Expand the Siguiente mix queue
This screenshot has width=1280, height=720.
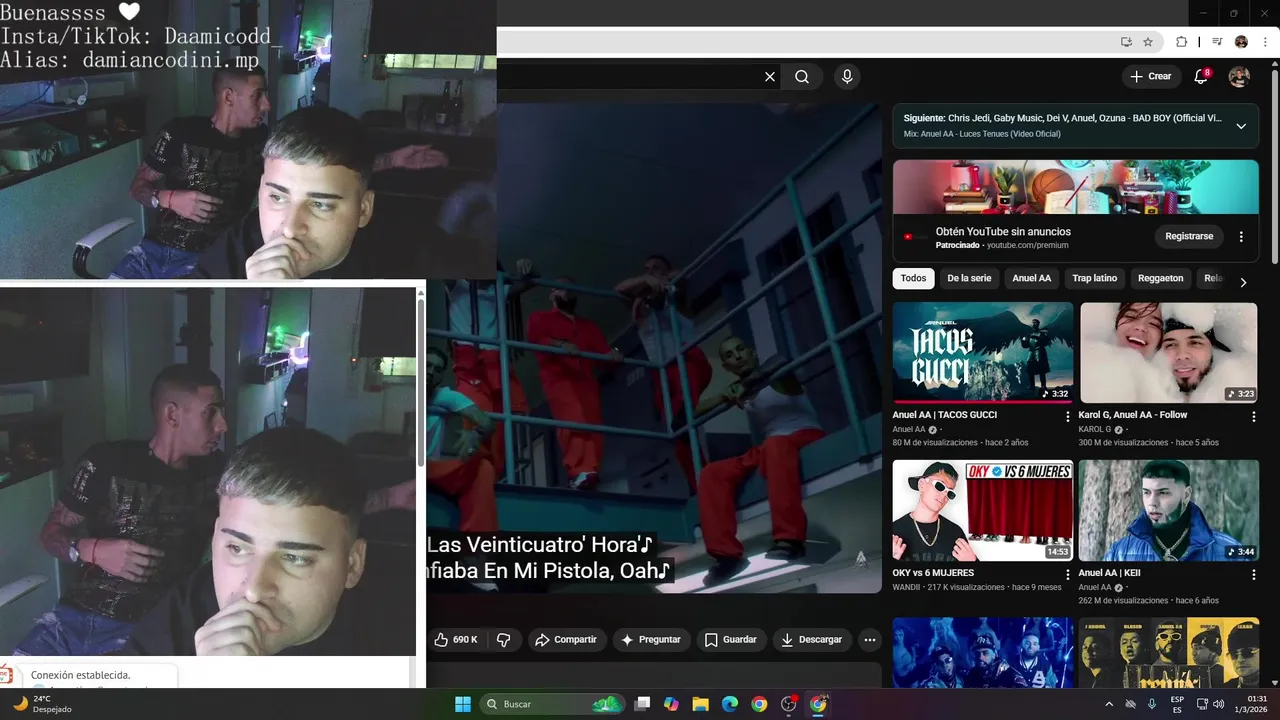click(x=1241, y=126)
